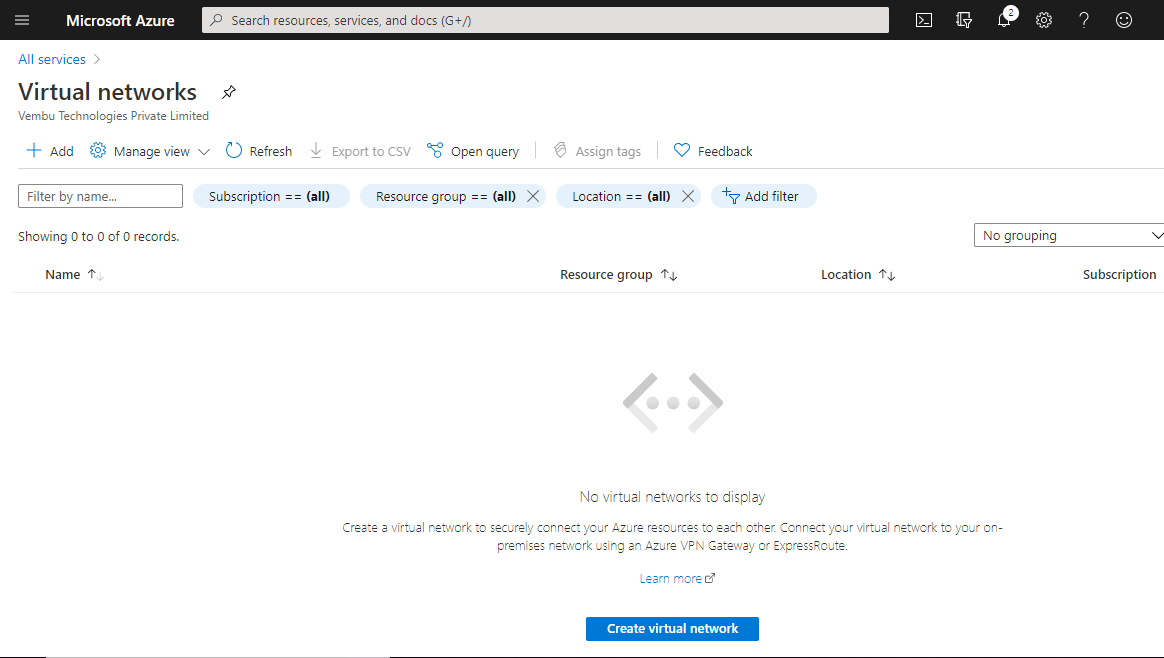Image resolution: width=1164 pixels, height=658 pixels.
Task: Go to Microsoft Azure home
Action: point(120,21)
